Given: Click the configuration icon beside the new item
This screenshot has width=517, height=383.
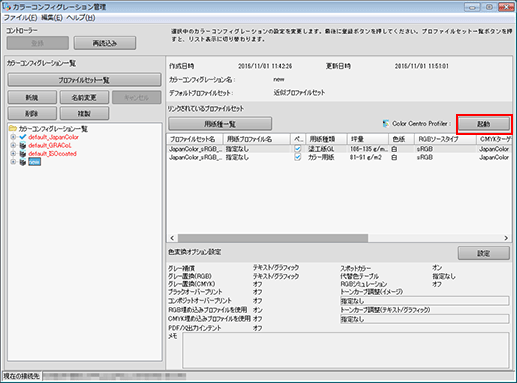Looking at the screenshot, I should [x=23, y=162].
